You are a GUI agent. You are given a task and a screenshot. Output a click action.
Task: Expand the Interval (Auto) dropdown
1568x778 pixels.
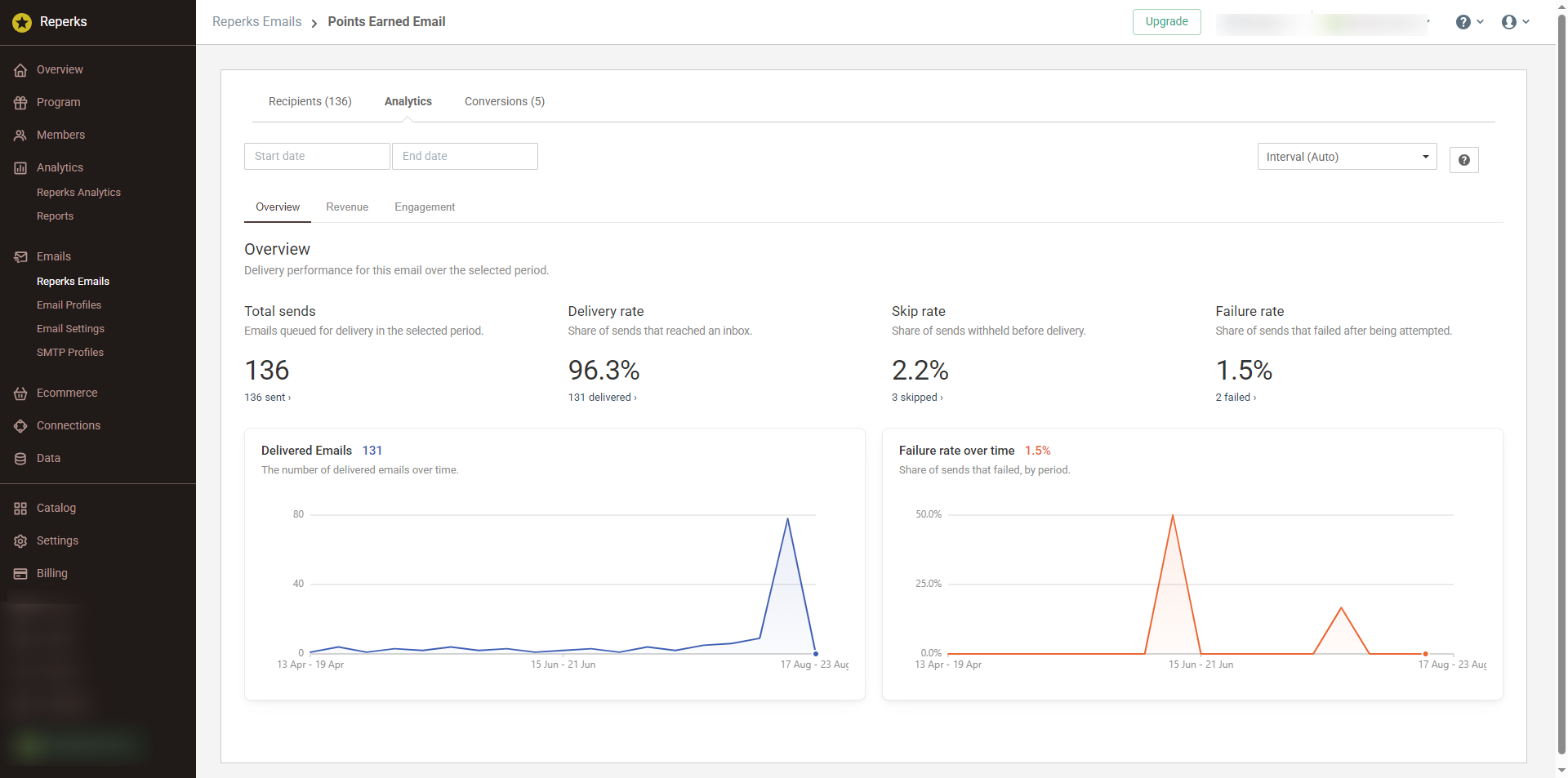[1347, 157]
